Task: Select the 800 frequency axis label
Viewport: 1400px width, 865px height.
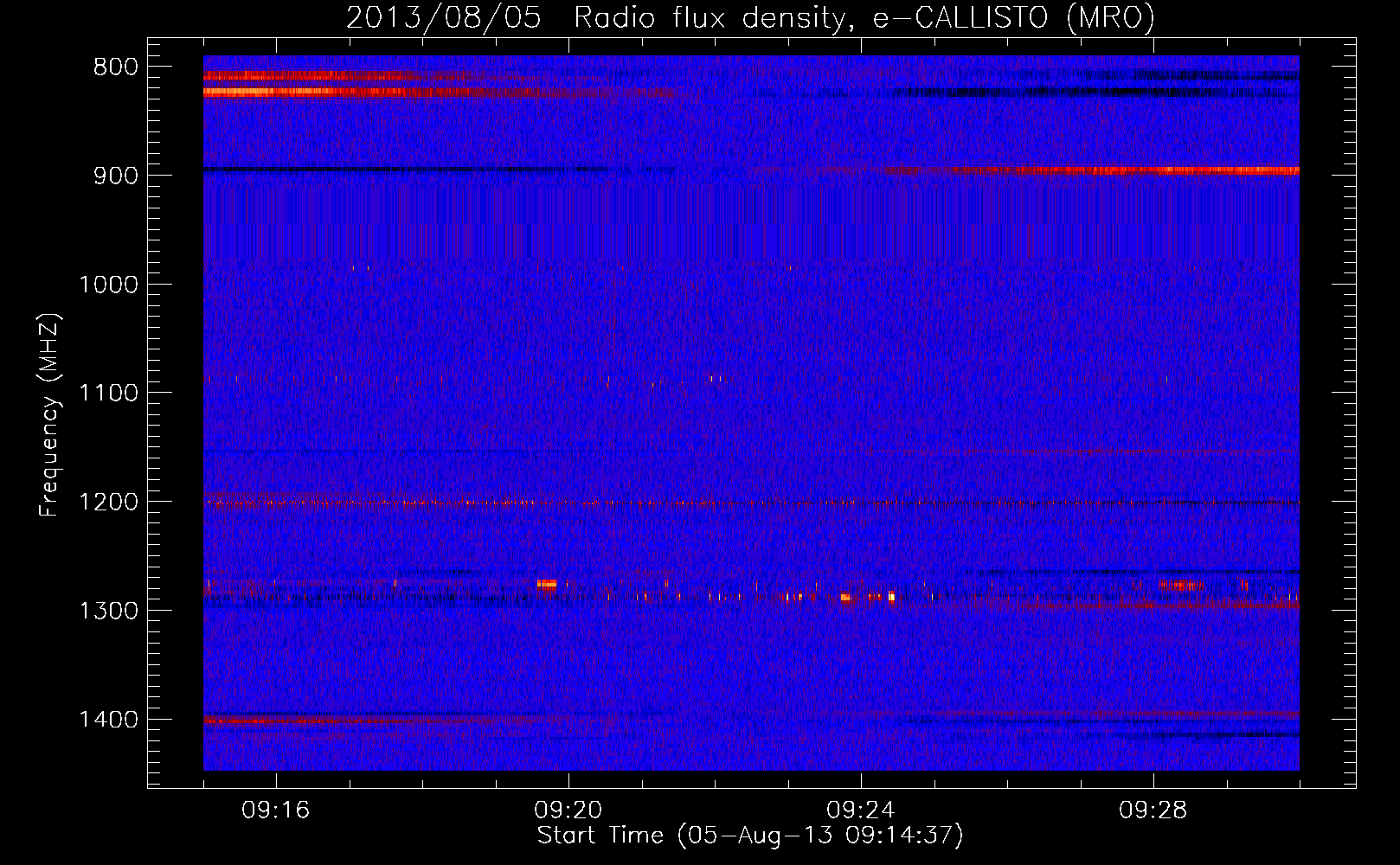Action: point(115,67)
